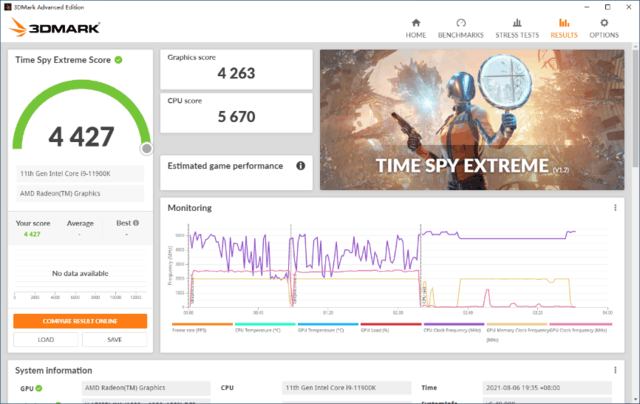This screenshot has width=640, height=404.
Task: Select the RESULTS tab
Action: click(x=564, y=29)
